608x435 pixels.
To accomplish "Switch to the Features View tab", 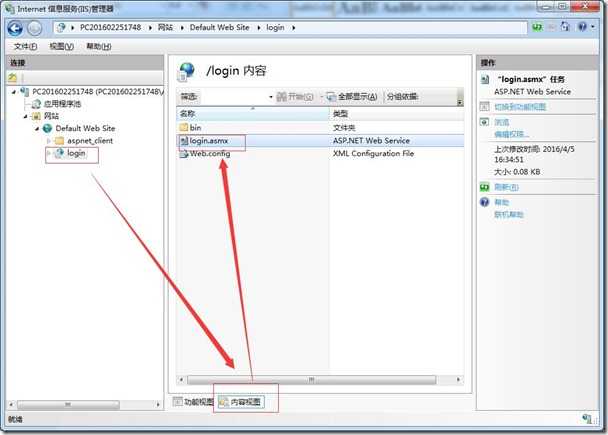I will click(193, 402).
